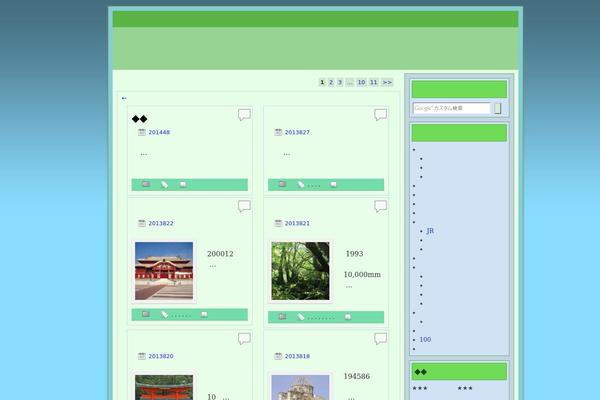
Task: Focus the Google custom search field
Action: click(452, 108)
